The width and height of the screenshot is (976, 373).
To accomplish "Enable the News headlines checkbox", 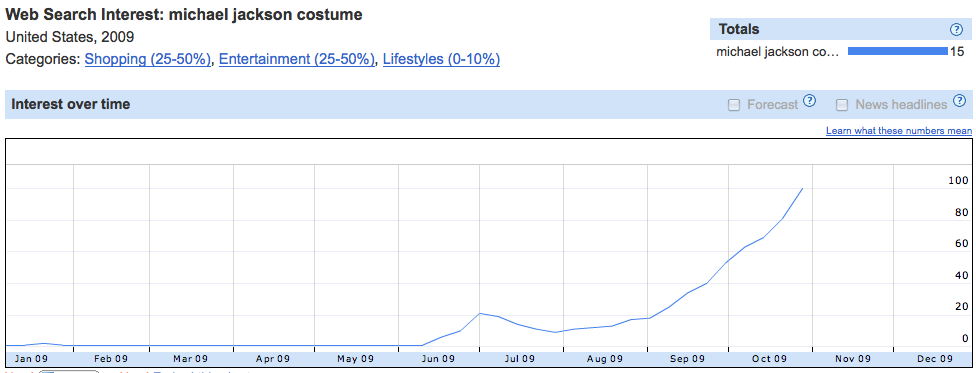I will [842, 105].
